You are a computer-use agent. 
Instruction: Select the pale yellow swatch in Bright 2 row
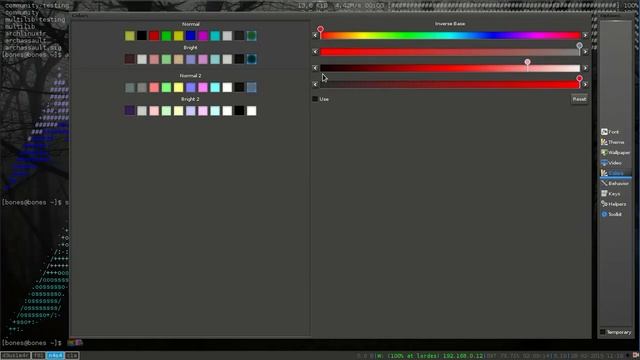pos(178,111)
